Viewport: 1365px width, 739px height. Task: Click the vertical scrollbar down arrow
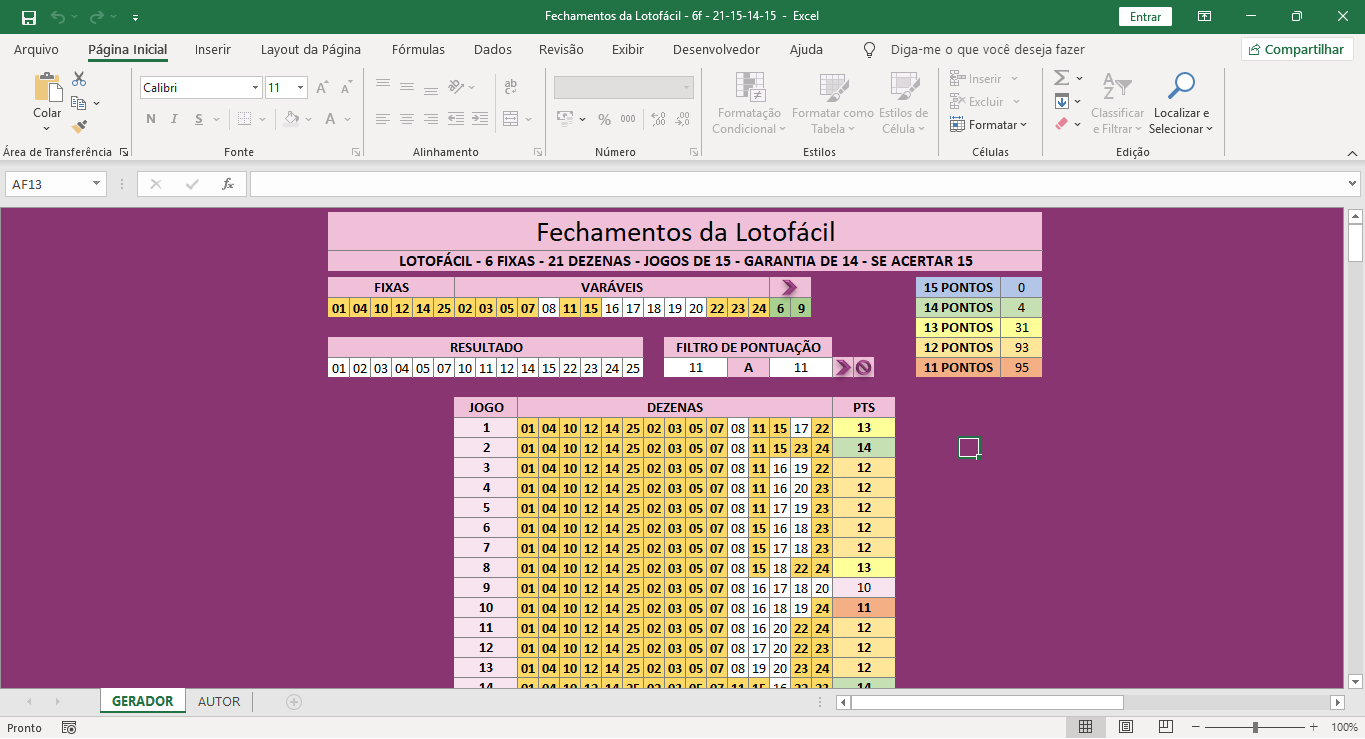click(1356, 682)
